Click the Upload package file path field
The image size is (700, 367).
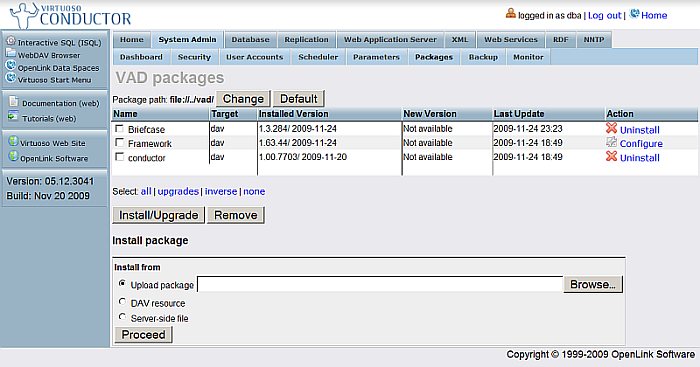380,284
